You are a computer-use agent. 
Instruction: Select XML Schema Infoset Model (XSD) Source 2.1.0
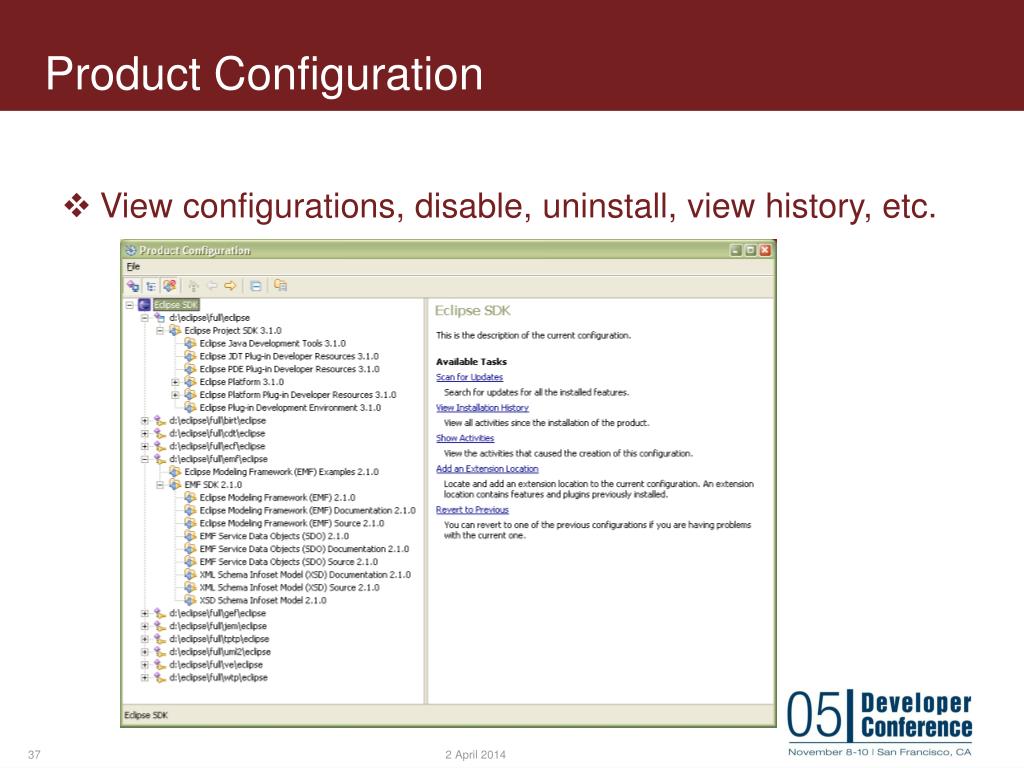coord(289,588)
